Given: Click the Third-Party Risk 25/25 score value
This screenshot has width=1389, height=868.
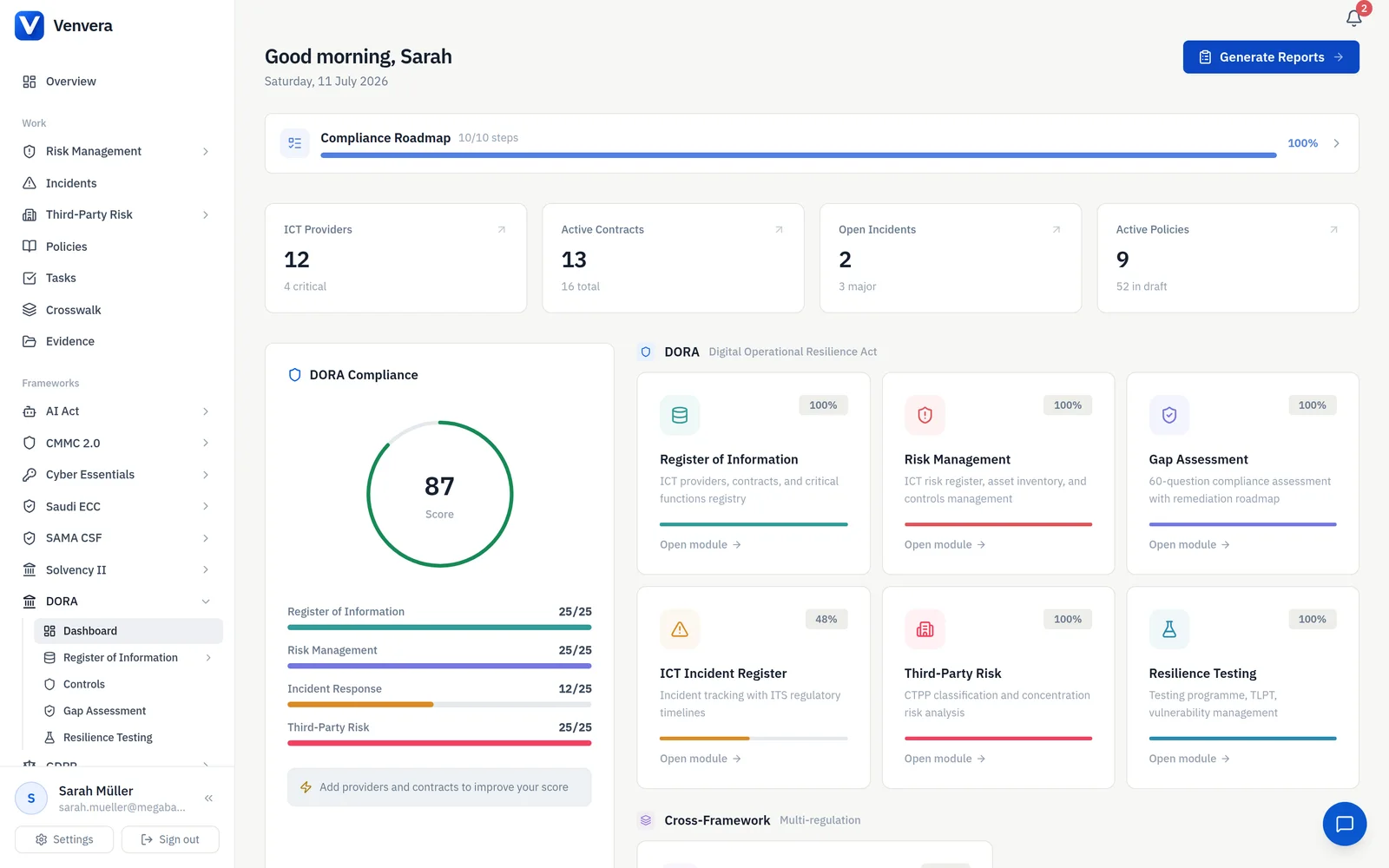Looking at the screenshot, I should (575, 727).
